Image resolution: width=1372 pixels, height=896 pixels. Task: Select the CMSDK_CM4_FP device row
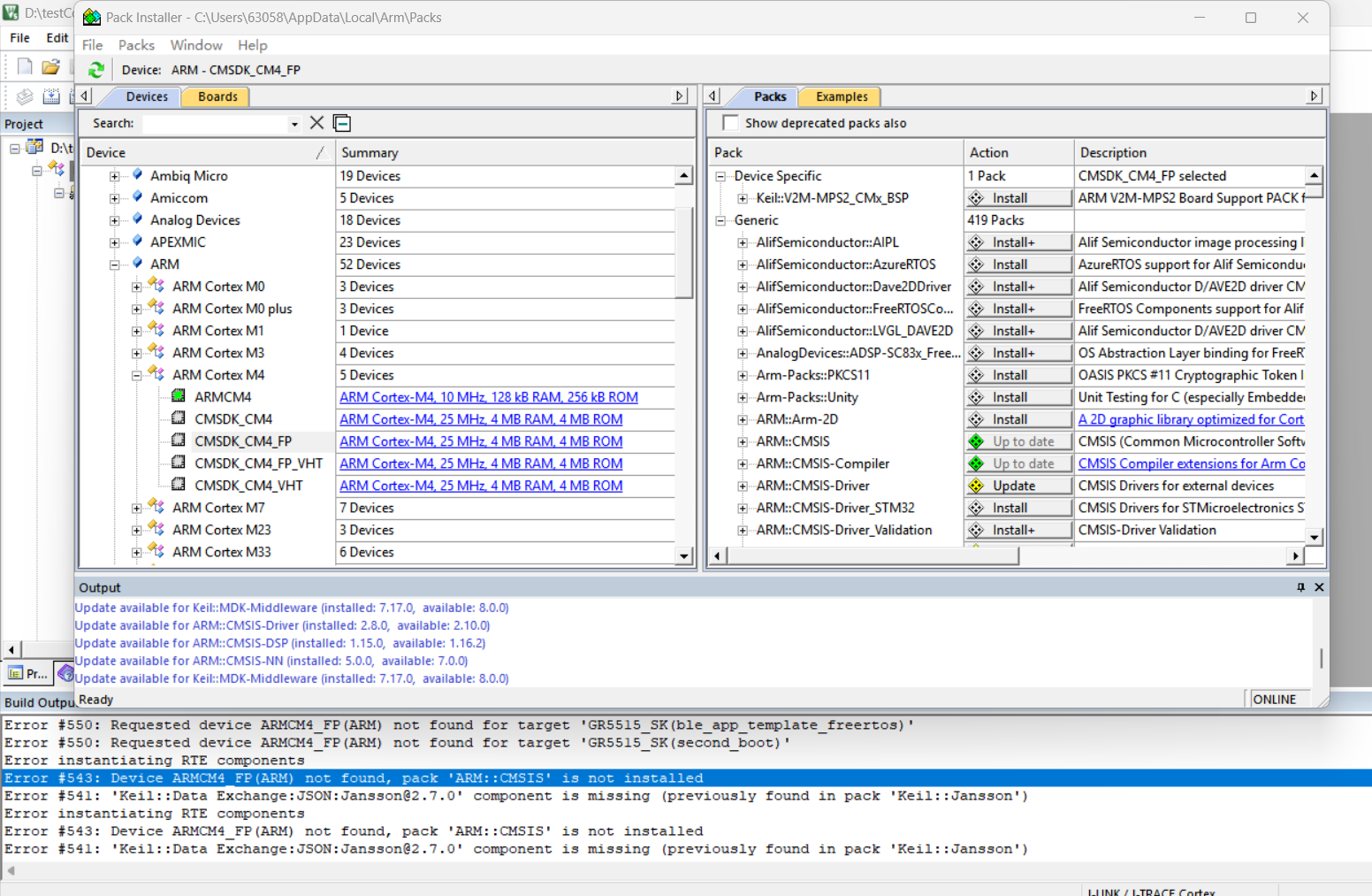click(x=243, y=441)
